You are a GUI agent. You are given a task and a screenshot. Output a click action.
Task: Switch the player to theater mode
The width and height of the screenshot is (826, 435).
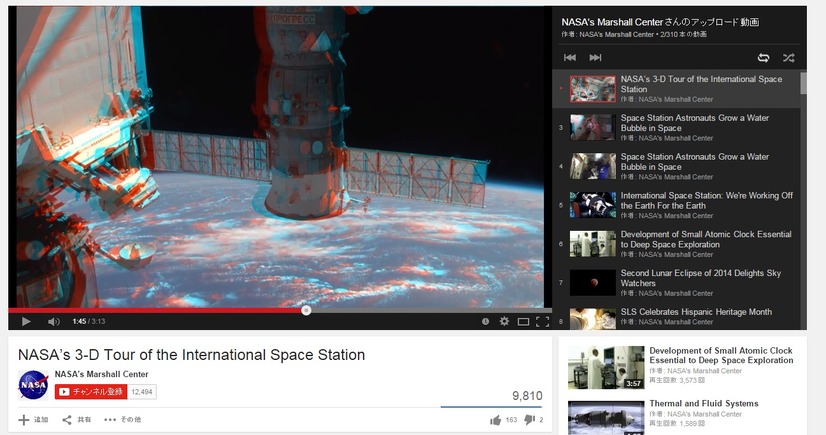click(523, 321)
